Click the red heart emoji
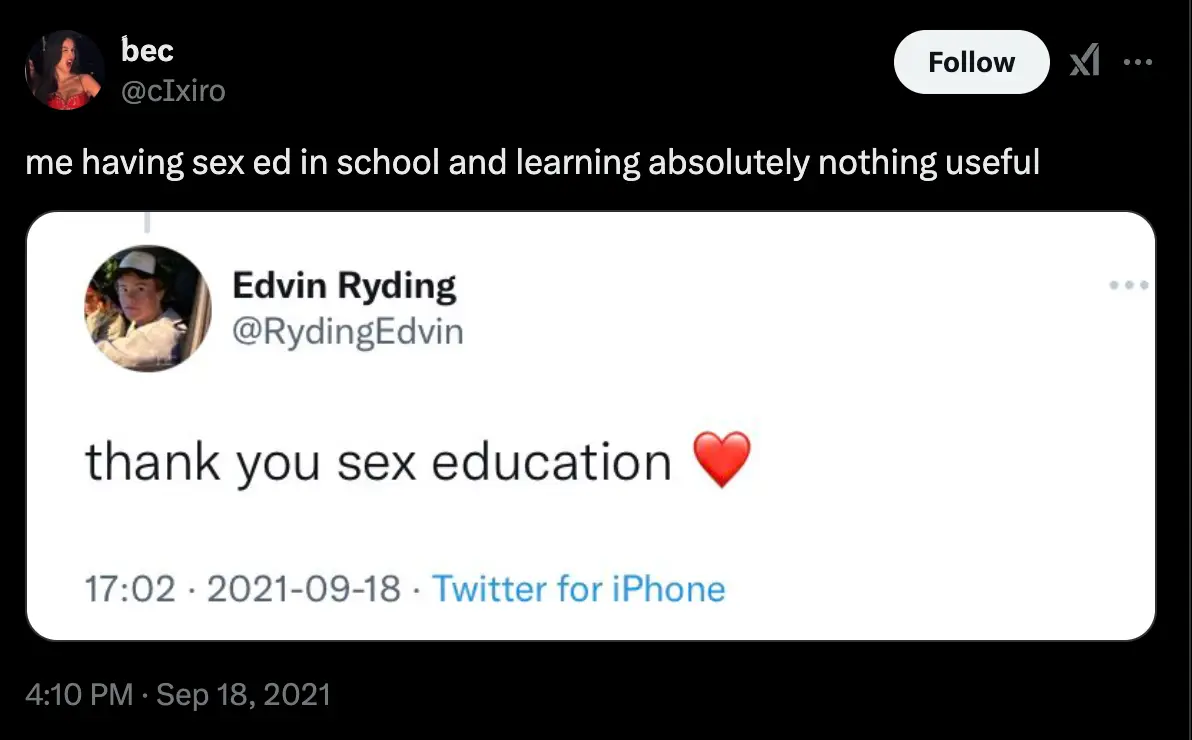The height and width of the screenshot is (740, 1192). point(721,461)
